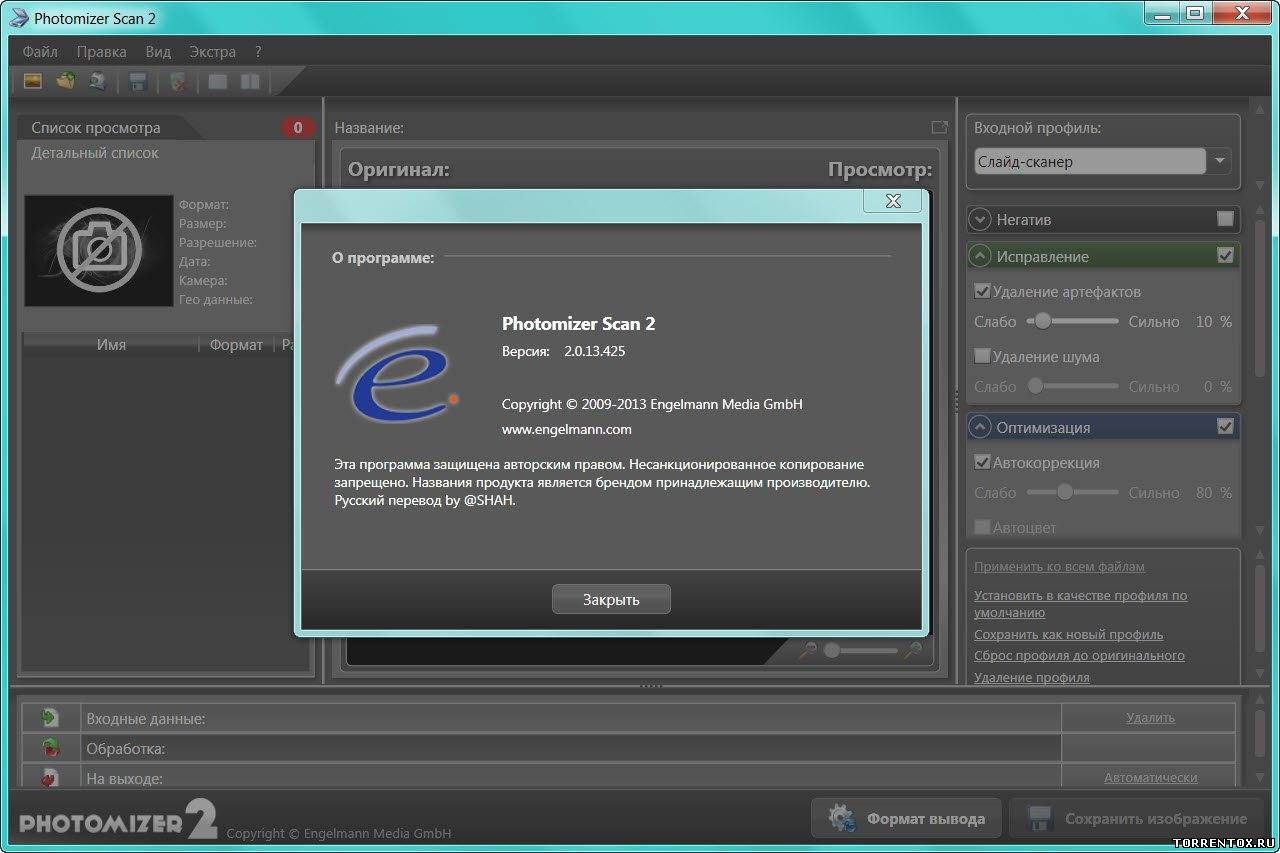
Task: Click the Удаление шума strength slider
Action: (1072, 386)
